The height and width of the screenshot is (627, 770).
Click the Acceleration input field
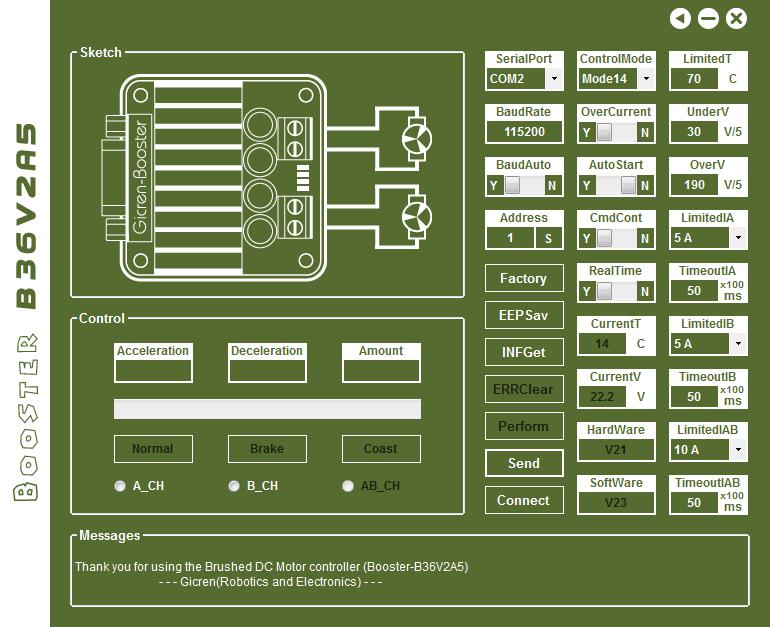point(153,370)
